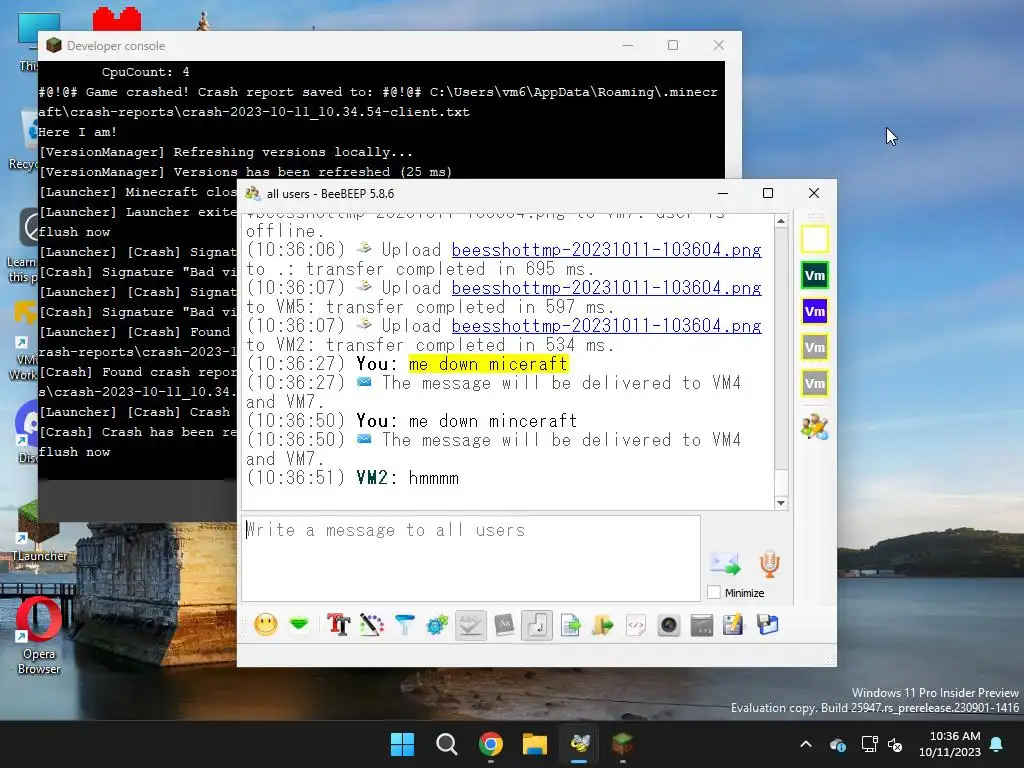Click the 'Here I am!' line in Developer console

[x=77, y=132]
